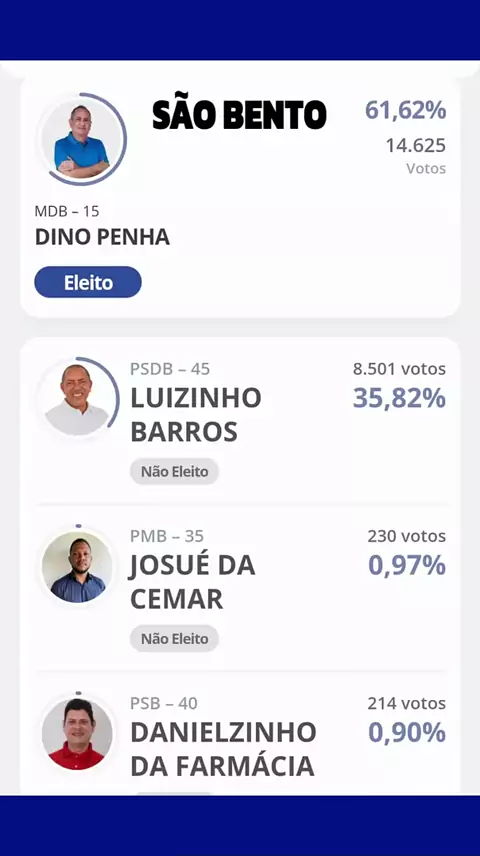Tap the 0,90% percentage figure
The width and height of the screenshot is (480, 856).
coord(407,732)
